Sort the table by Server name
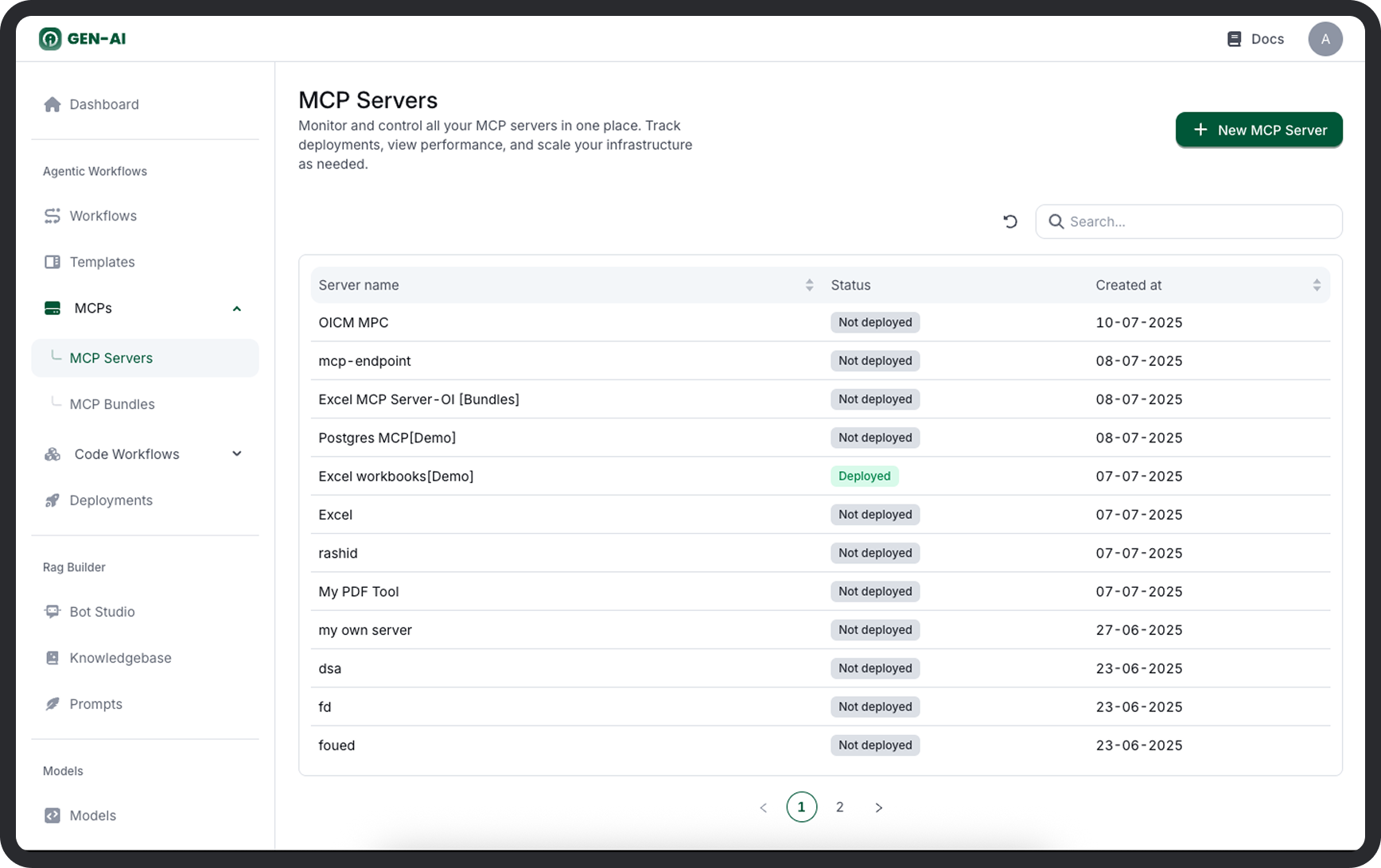Viewport: 1381px width, 868px height. point(809,285)
